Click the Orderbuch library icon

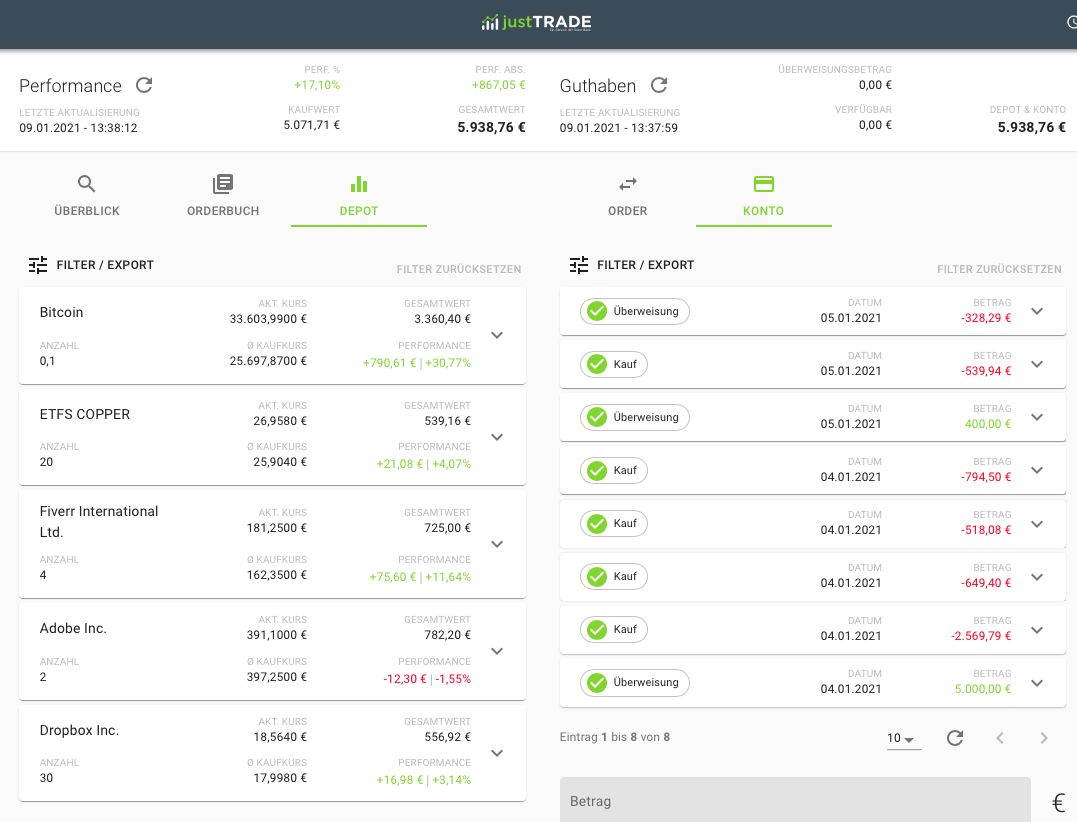[x=223, y=184]
